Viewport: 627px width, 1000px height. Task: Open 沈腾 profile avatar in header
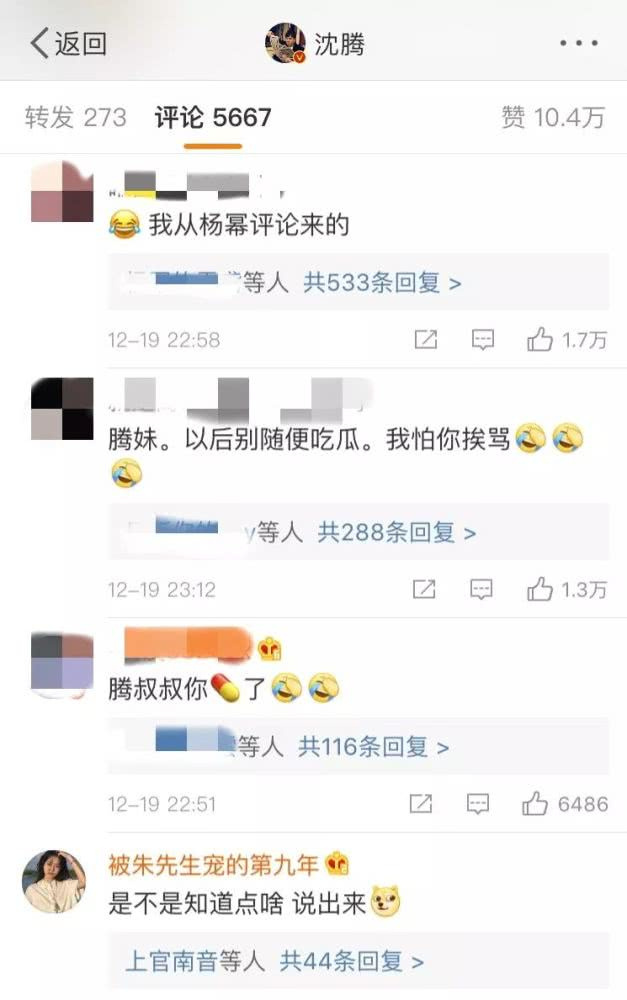(285, 43)
